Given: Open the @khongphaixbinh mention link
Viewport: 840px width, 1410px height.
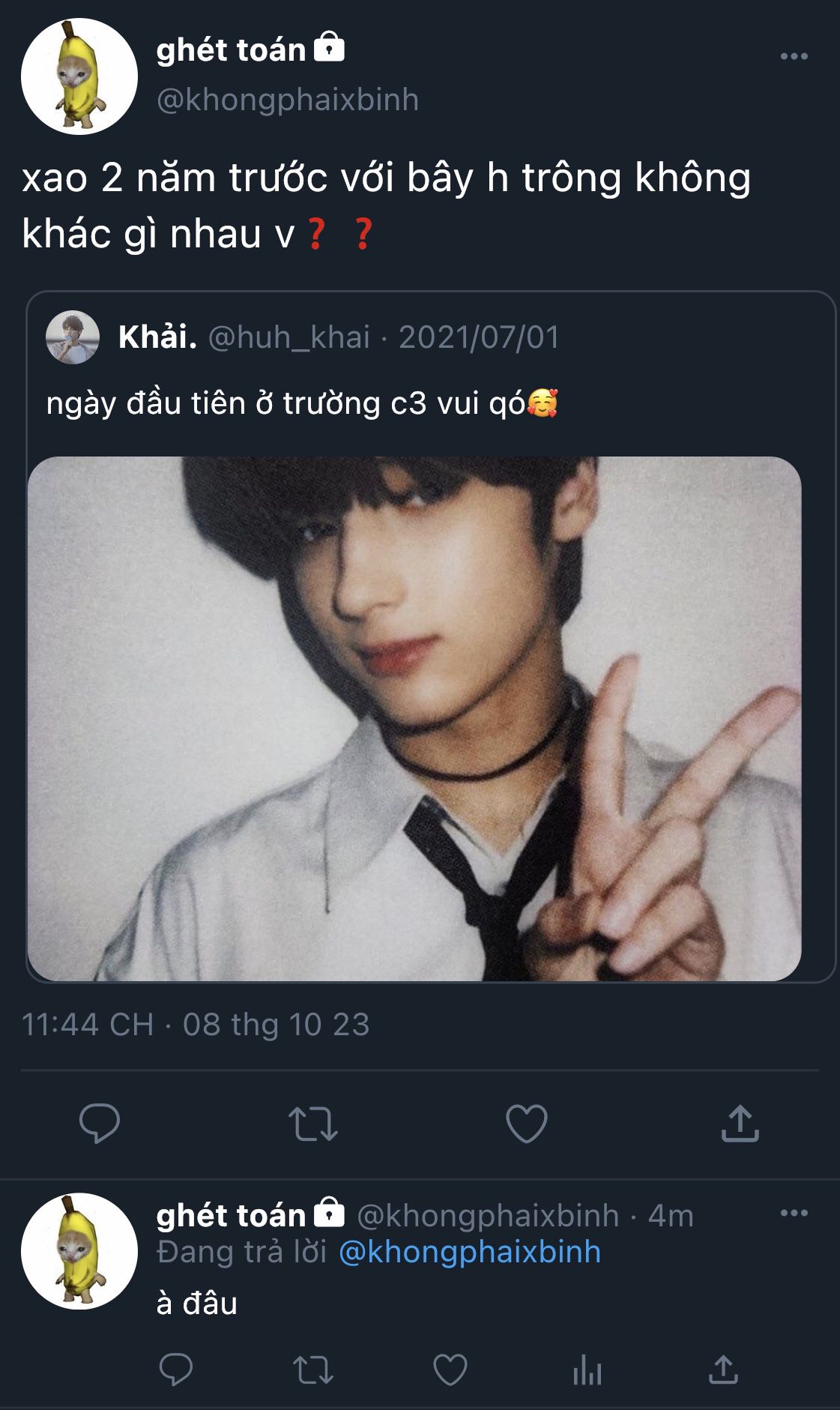Looking at the screenshot, I should pos(470,1252).
